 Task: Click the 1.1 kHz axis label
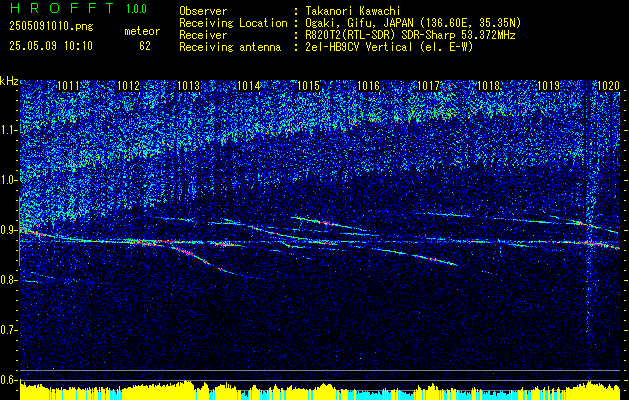click(x=9, y=130)
